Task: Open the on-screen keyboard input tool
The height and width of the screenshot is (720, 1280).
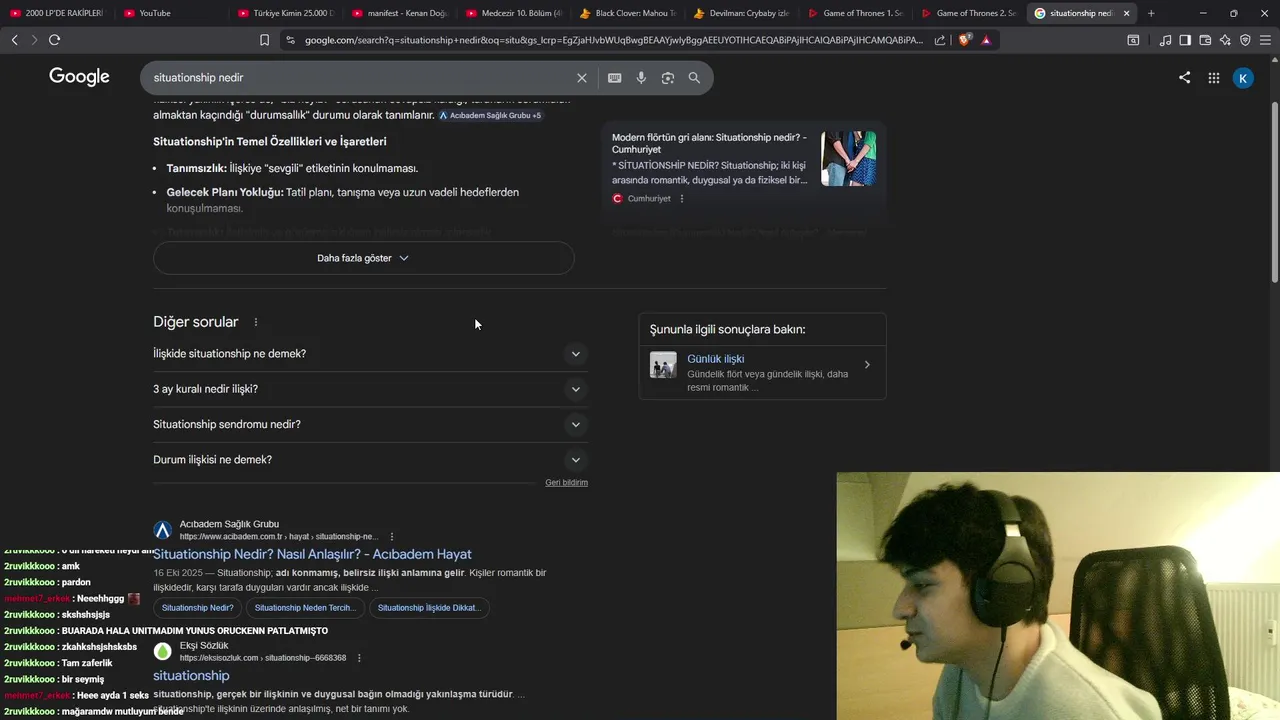Action: coord(614,78)
